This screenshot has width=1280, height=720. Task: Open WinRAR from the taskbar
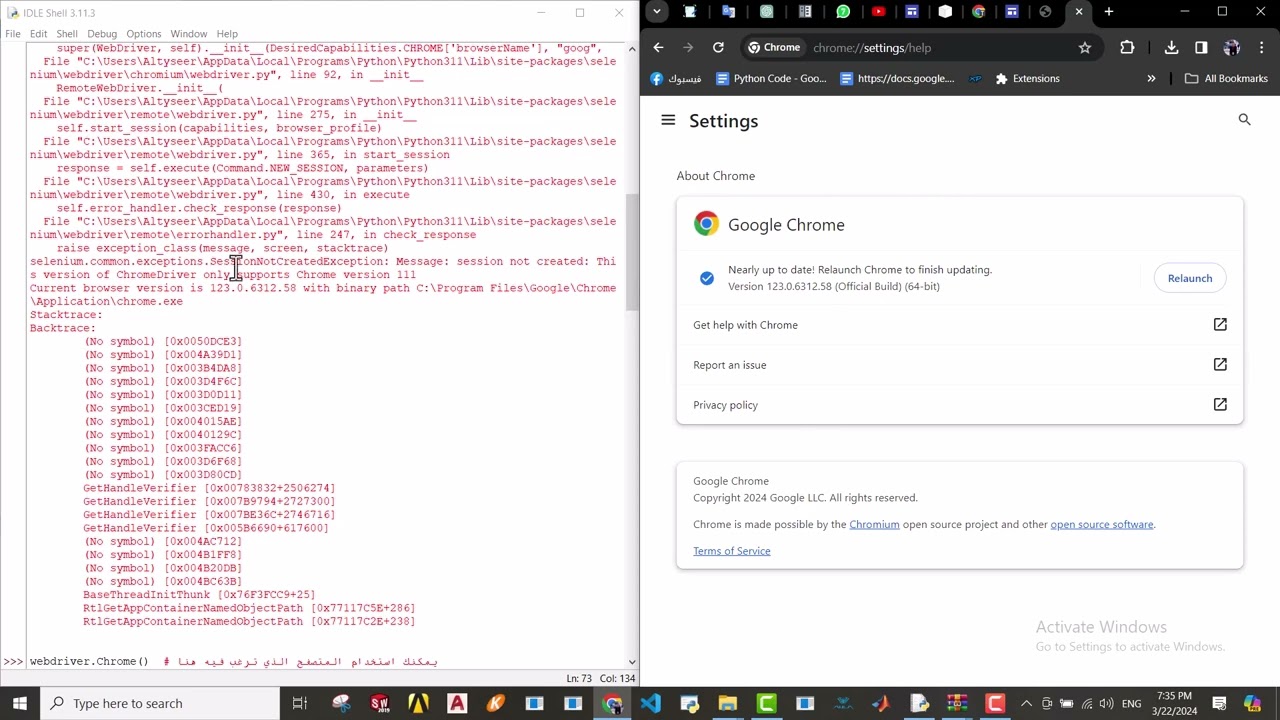pyautogui.click(x=957, y=703)
